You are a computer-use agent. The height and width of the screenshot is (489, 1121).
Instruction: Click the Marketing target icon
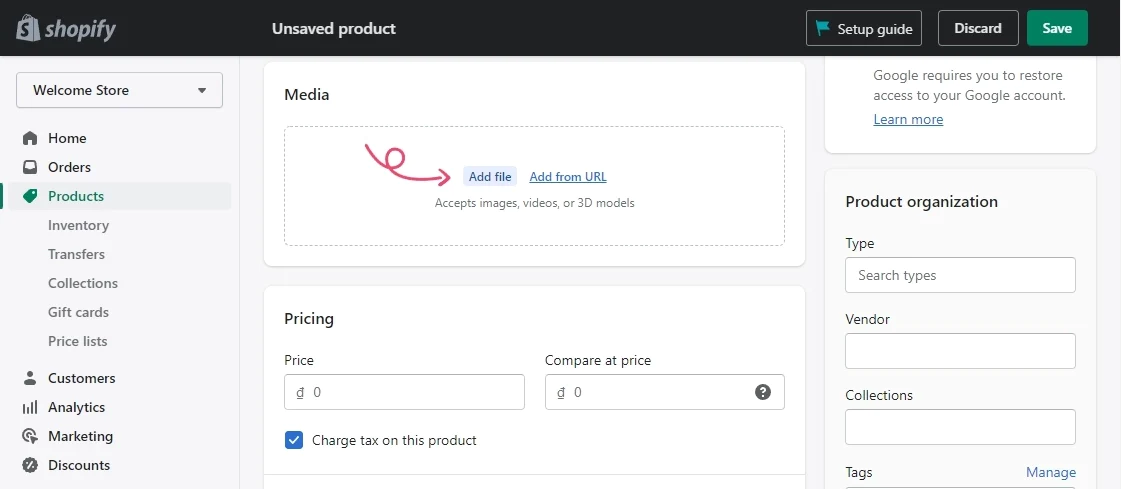coord(30,436)
